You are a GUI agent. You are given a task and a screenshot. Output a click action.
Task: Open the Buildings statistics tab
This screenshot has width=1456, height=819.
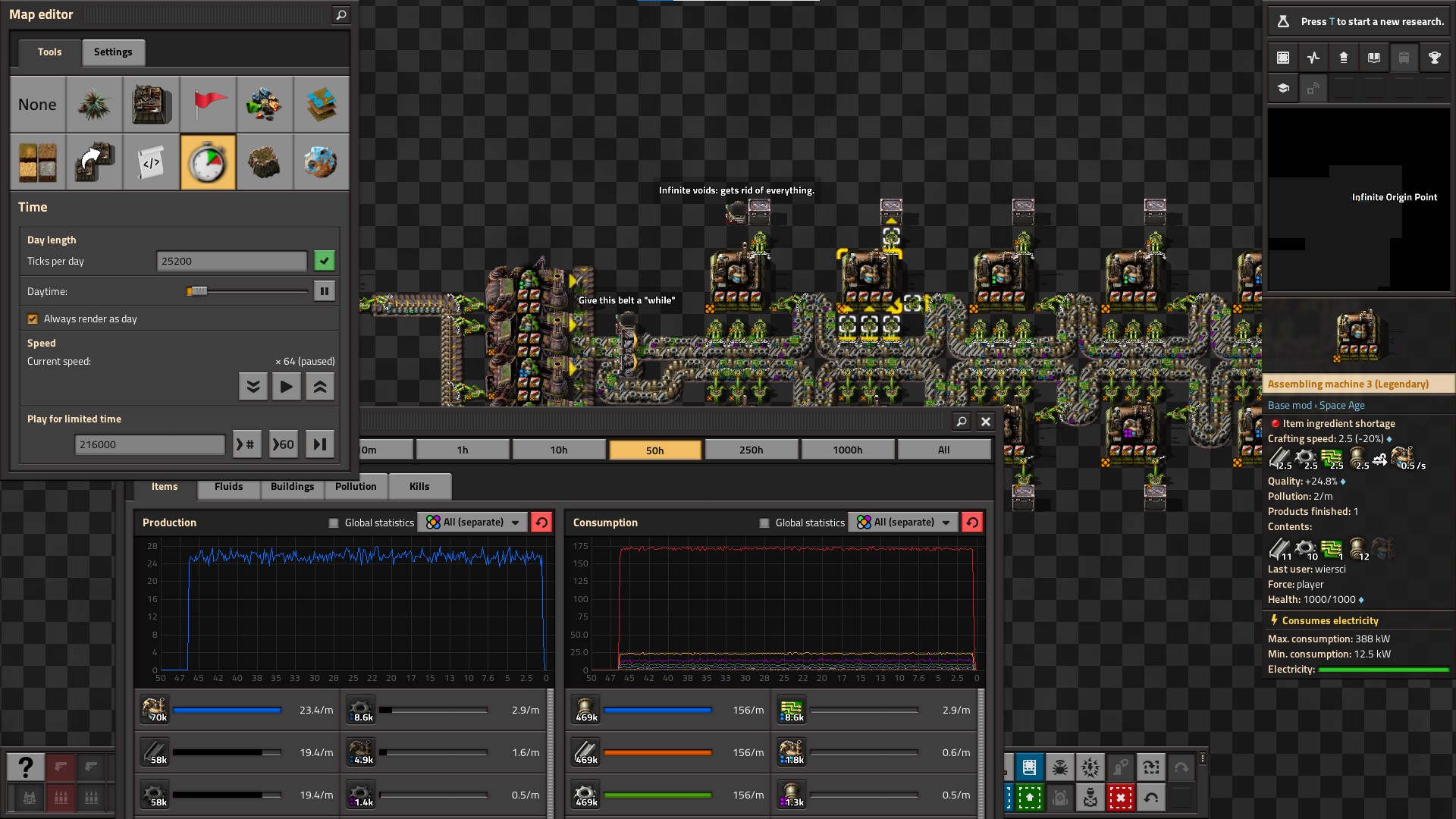point(292,487)
